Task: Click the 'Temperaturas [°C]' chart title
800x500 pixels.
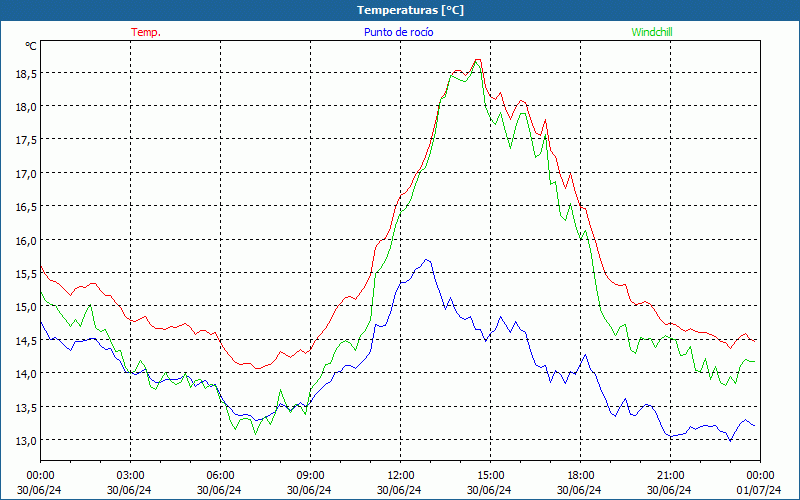Action: click(410, 10)
